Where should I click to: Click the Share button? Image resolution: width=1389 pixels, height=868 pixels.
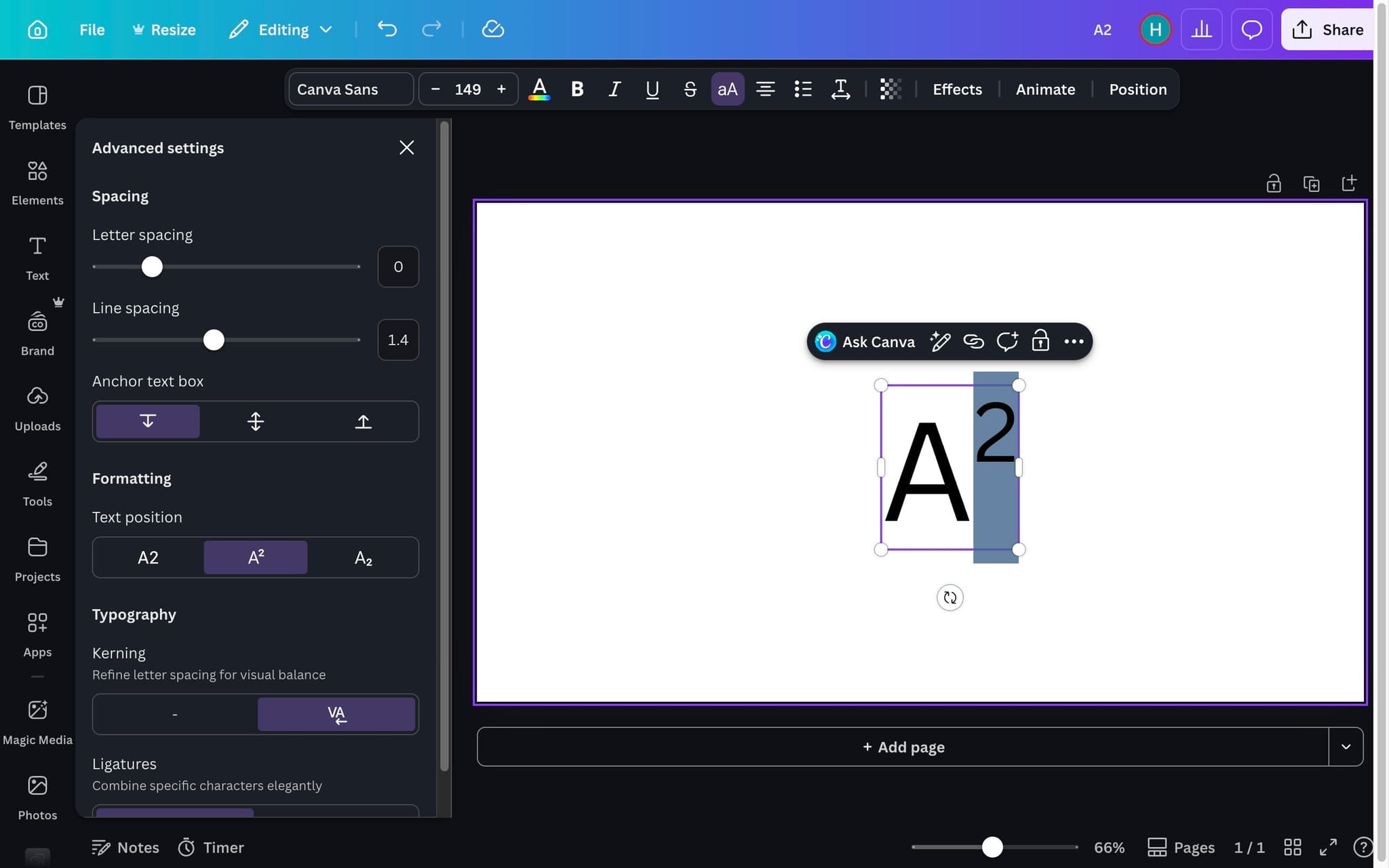[x=1327, y=29]
